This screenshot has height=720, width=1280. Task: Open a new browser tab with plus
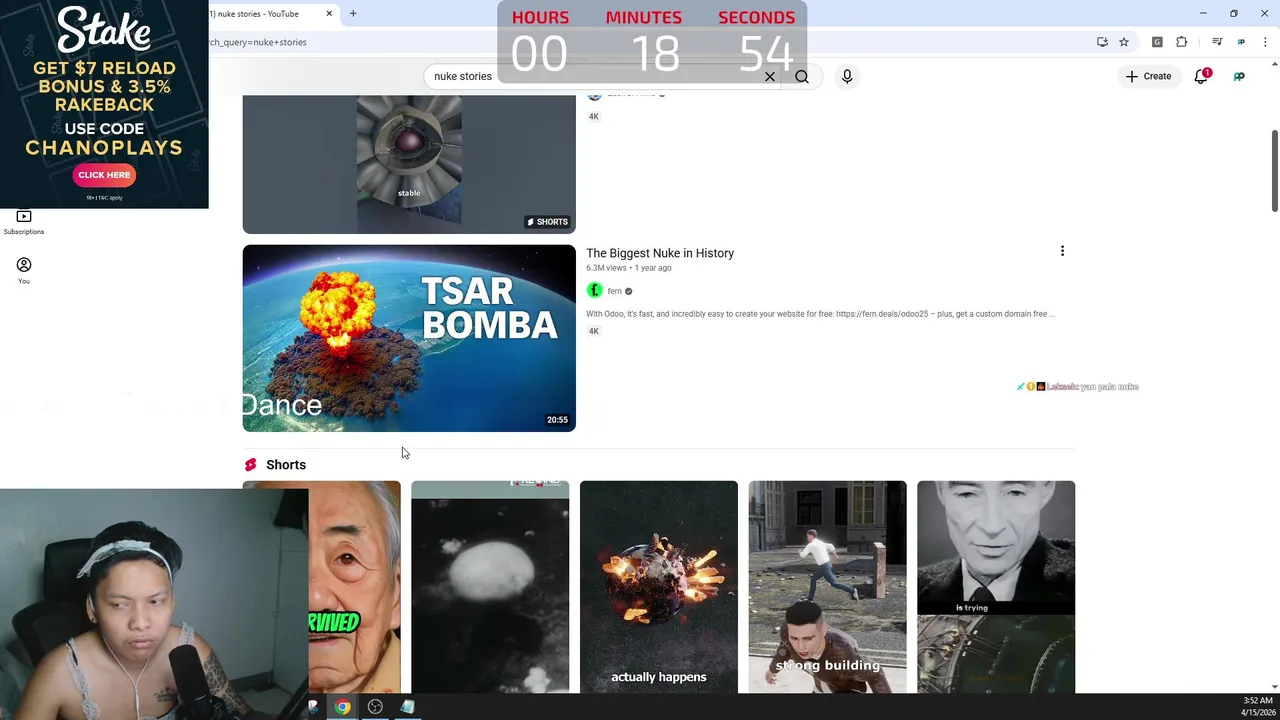point(353,14)
